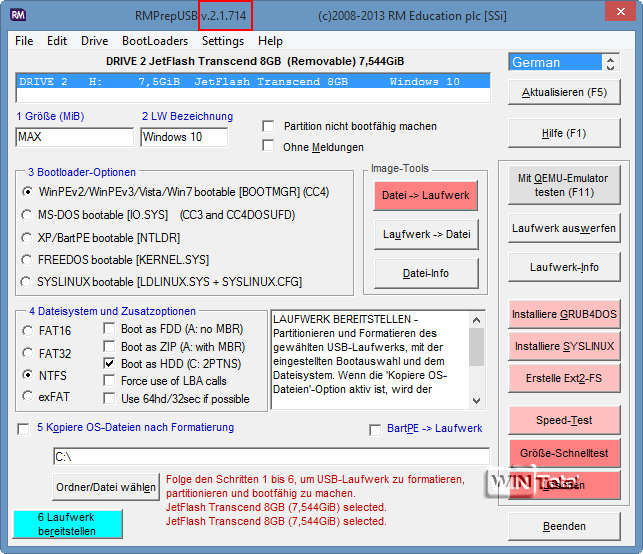The height and width of the screenshot is (554, 643).
Task: Click Installiere GRUB4DOS button
Action: pos(564,314)
